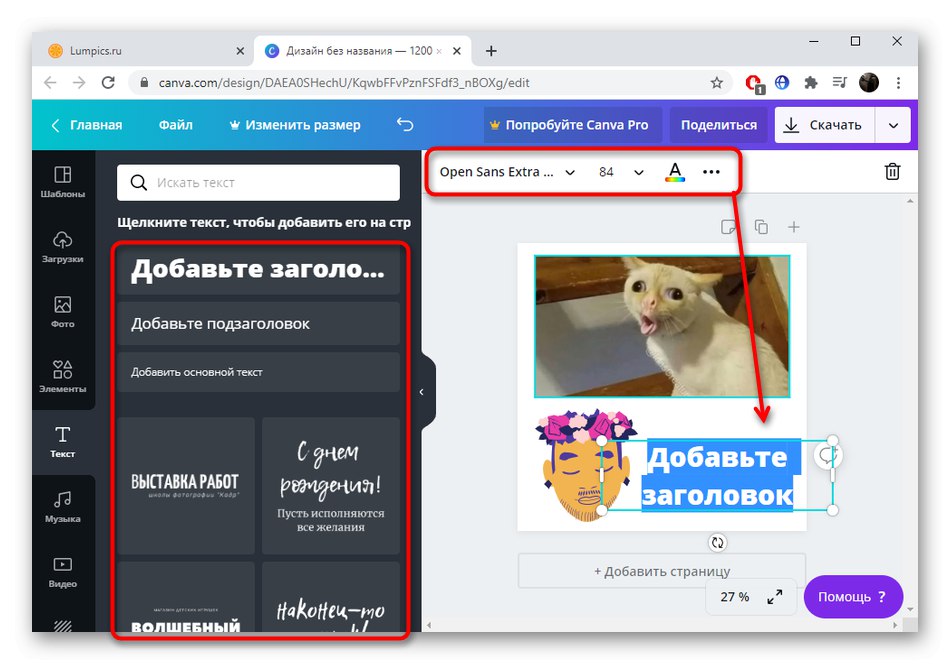The image size is (950, 664).
Task: Duplicate the page using copy icon
Action: pos(761,226)
